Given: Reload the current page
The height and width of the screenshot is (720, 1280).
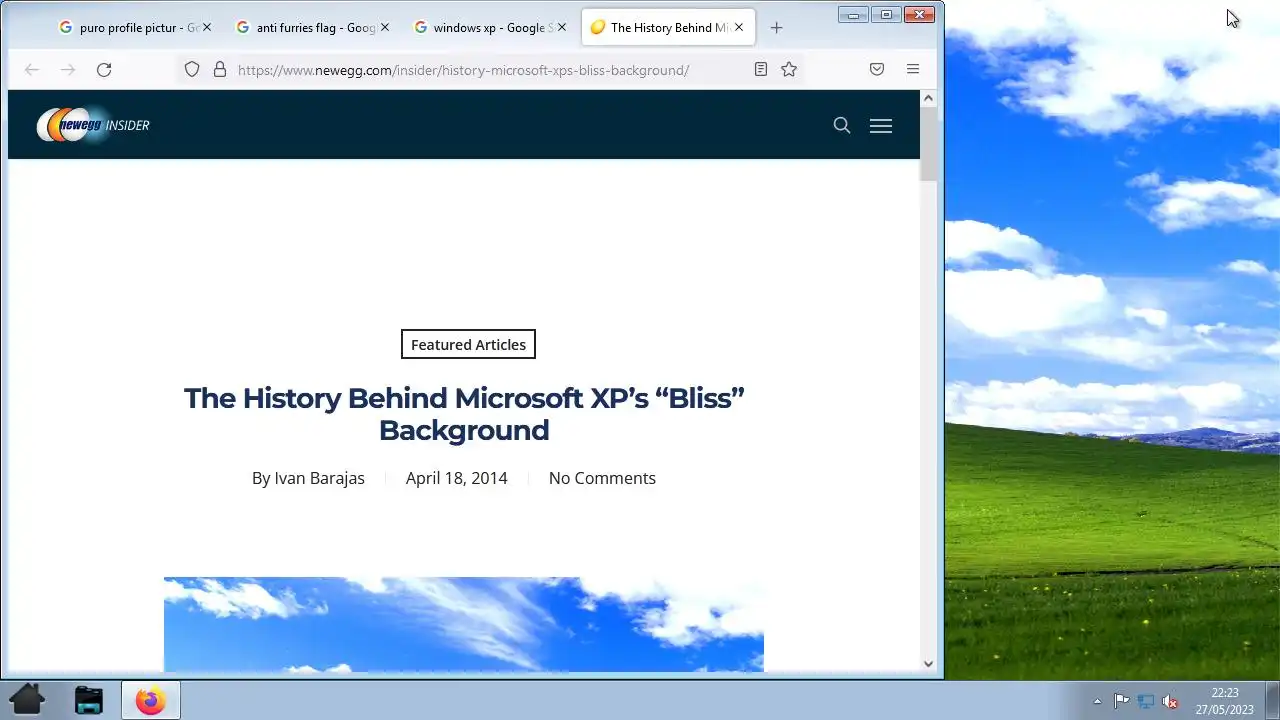Looking at the screenshot, I should pyautogui.click(x=104, y=69).
